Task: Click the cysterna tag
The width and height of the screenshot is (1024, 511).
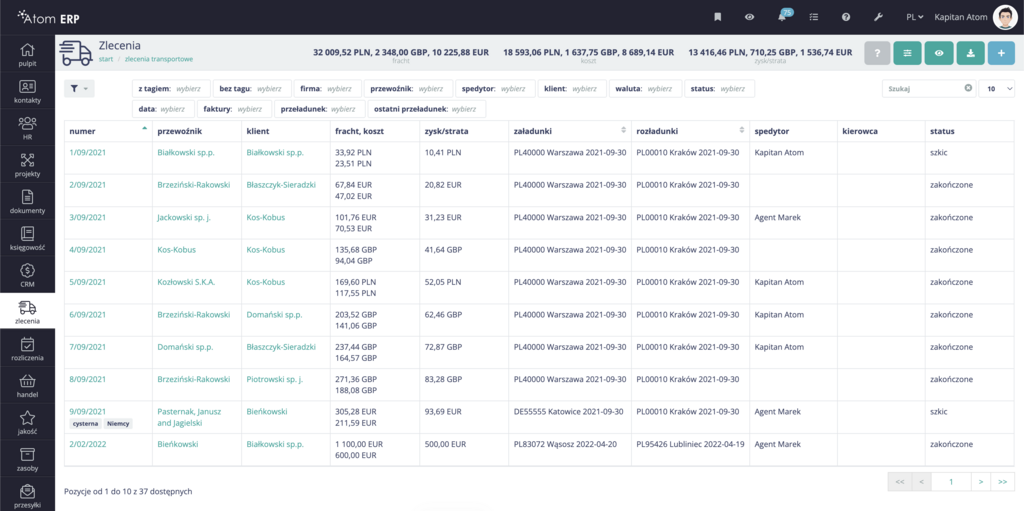Action: click(x=85, y=423)
